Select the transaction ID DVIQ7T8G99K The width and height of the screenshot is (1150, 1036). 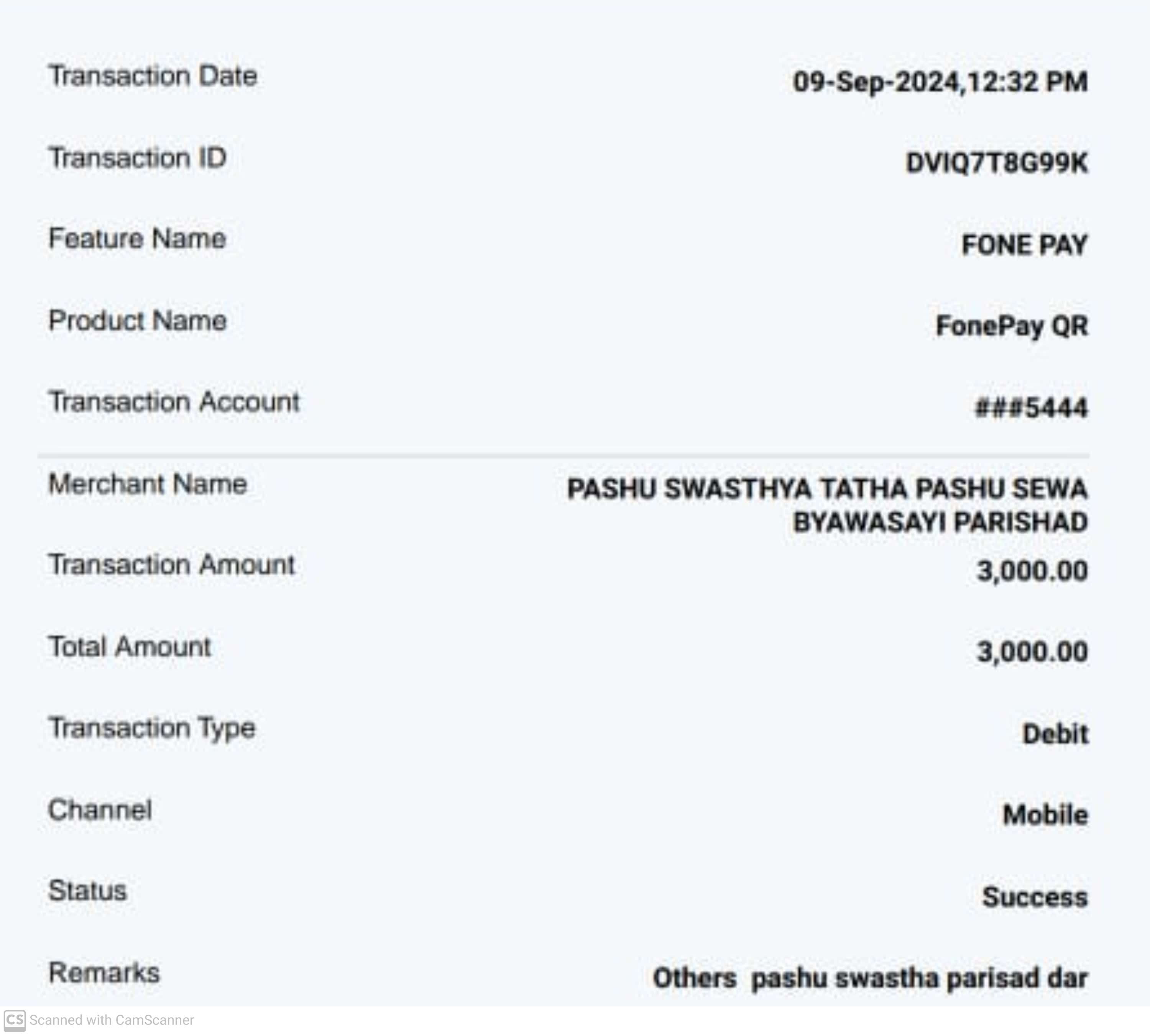996,163
